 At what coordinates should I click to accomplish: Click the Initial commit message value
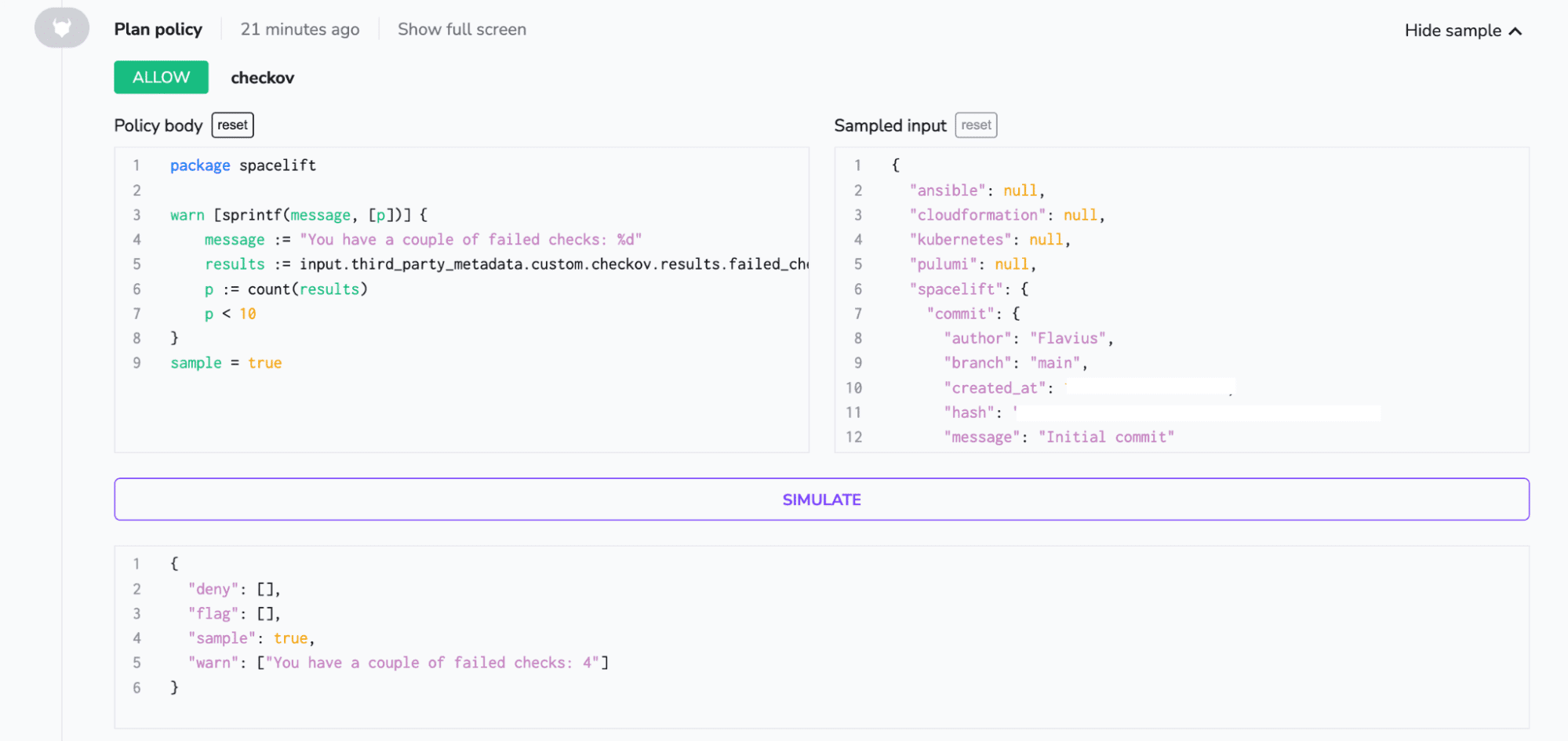[1106, 437]
